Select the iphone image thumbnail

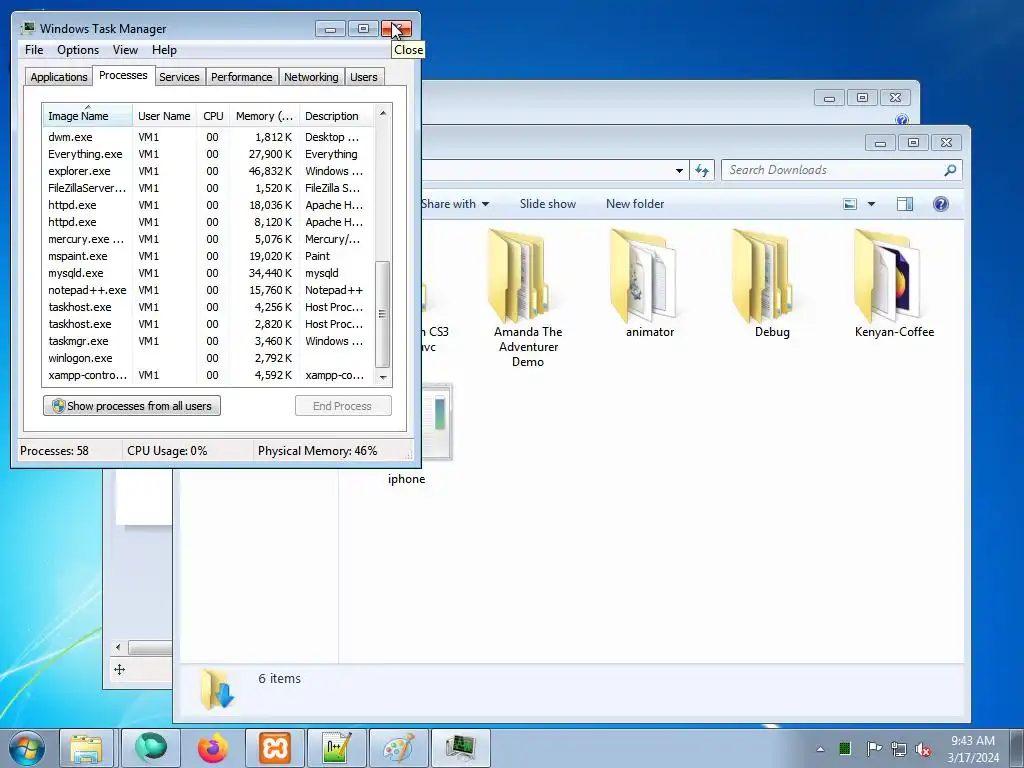point(437,421)
